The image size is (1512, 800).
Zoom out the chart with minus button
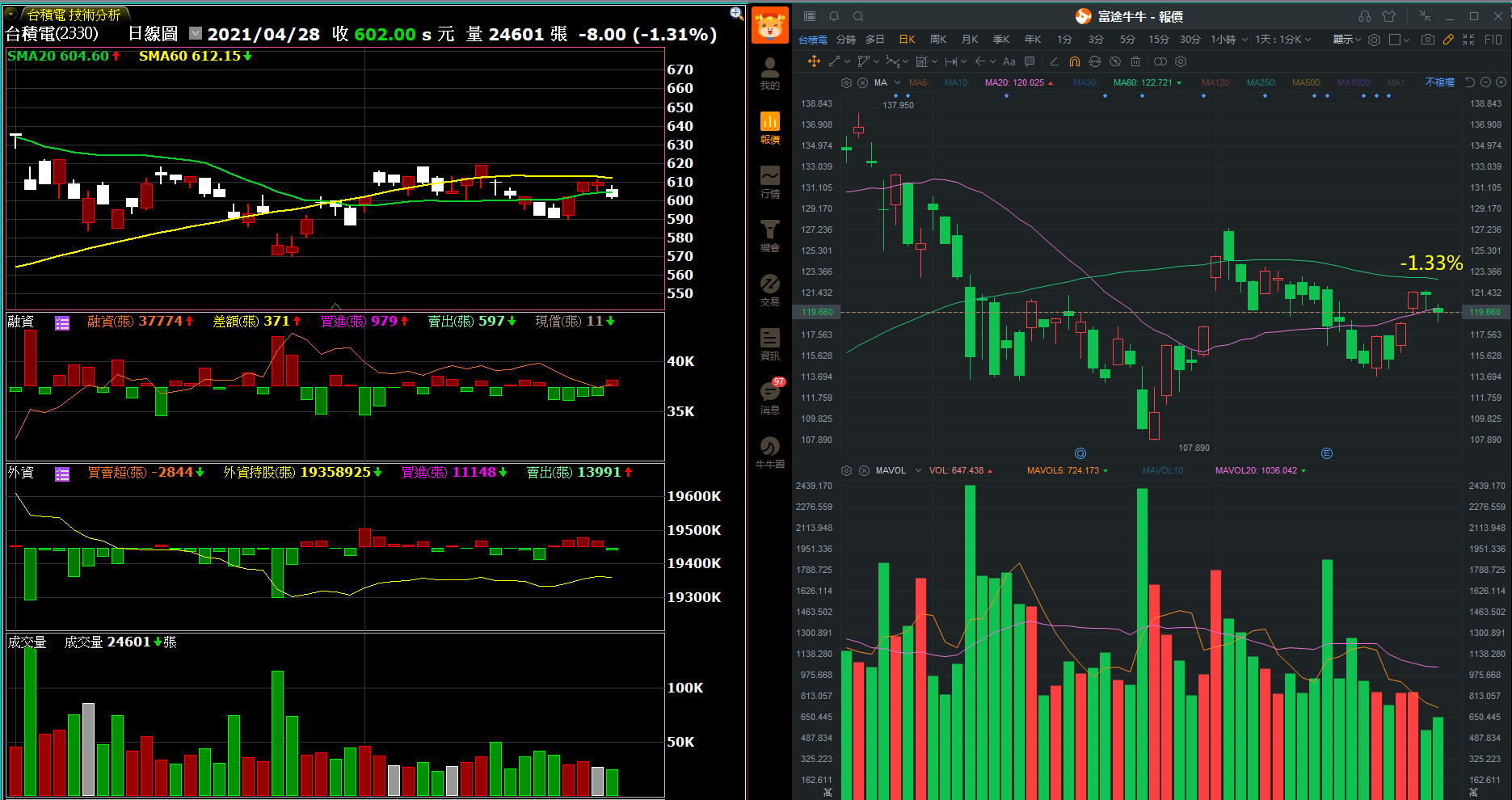(x=1485, y=82)
